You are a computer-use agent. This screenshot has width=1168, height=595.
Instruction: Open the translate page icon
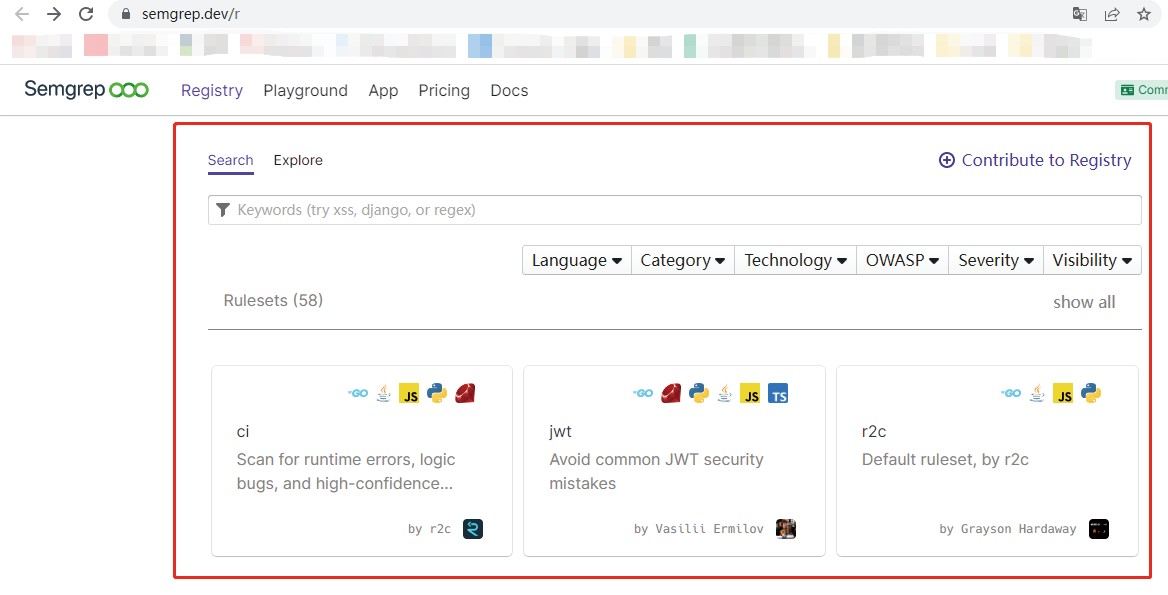1079,14
